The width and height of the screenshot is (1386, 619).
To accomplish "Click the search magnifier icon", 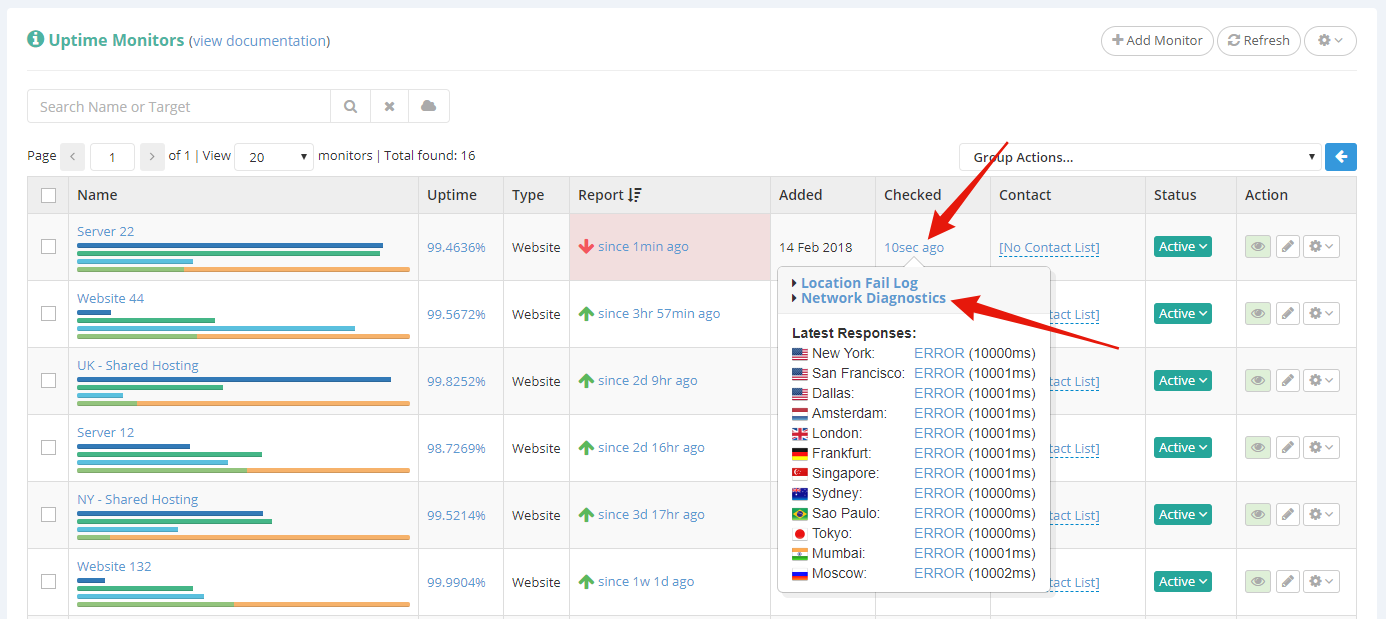I will [x=350, y=106].
